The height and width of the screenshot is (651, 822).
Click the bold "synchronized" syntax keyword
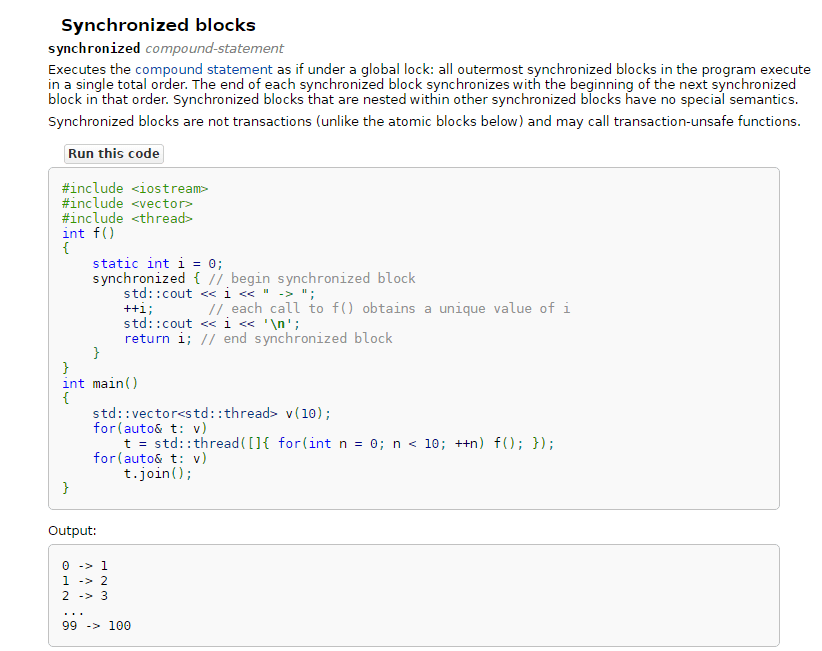pyautogui.click(x=94, y=48)
